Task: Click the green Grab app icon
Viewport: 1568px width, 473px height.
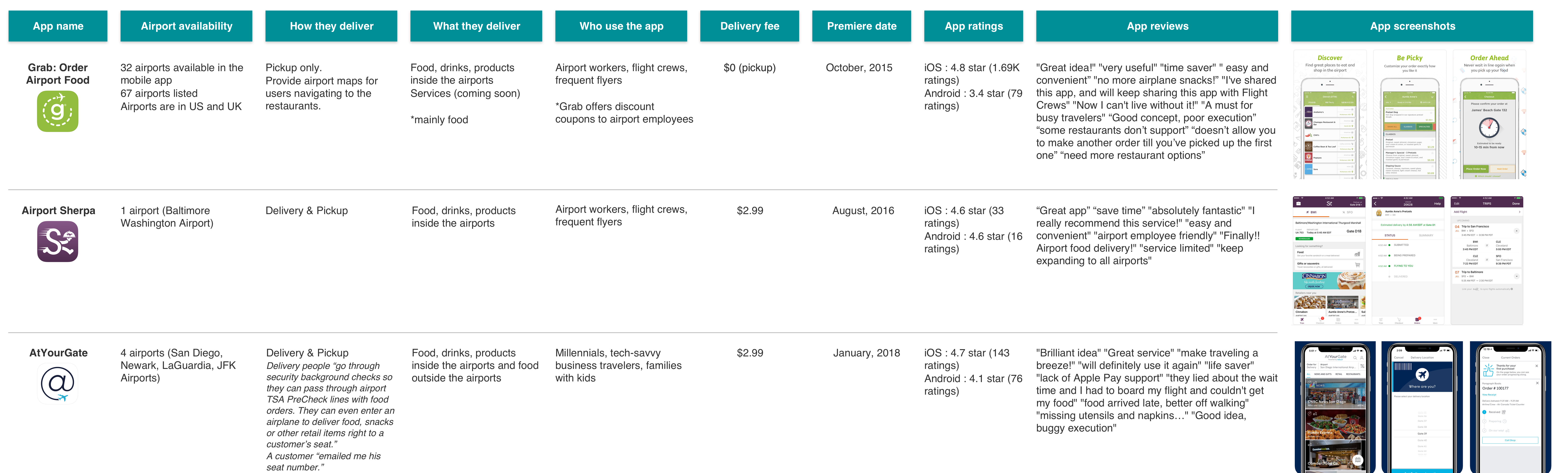Action: [x=58, y=111]
